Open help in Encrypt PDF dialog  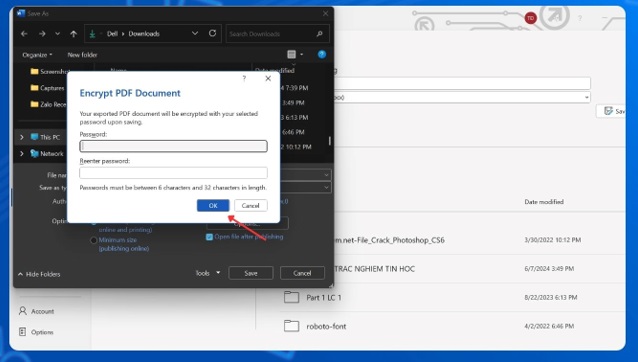click(244, 78)
